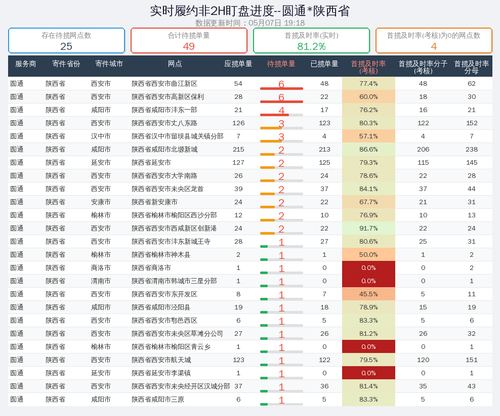500x416 pixels.
Task: Select 网点 name 陕西省西安市曲江新区
Action: 164,84
